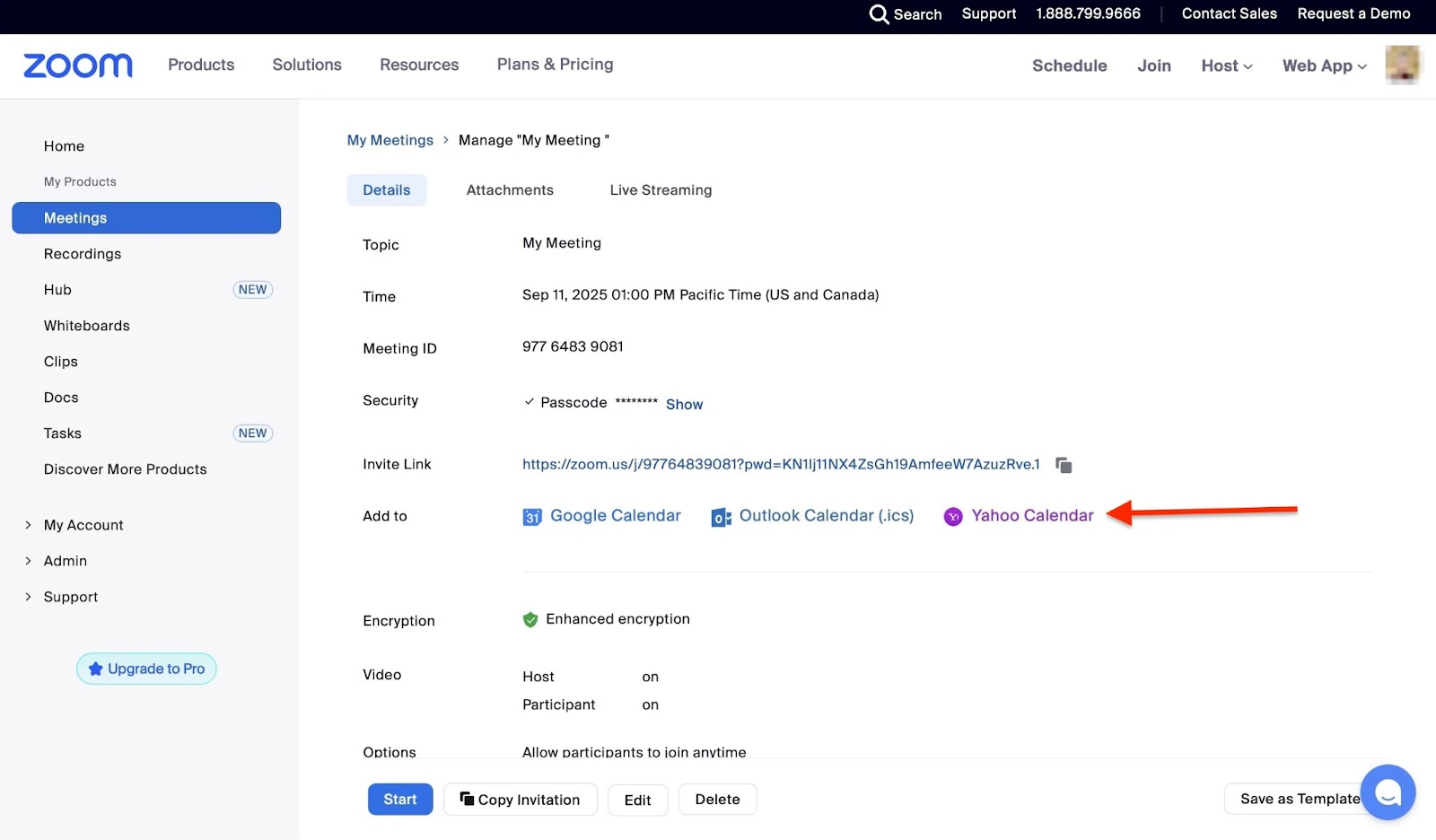Open Support in the top bar
The width and height of the screenshot is (1436, 840).
click(989, 13)
